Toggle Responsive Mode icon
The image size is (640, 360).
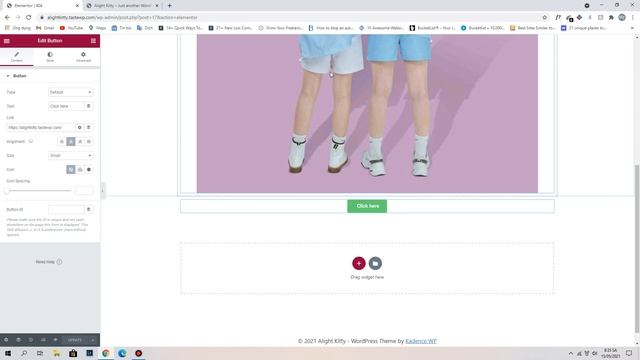(43, 340)
